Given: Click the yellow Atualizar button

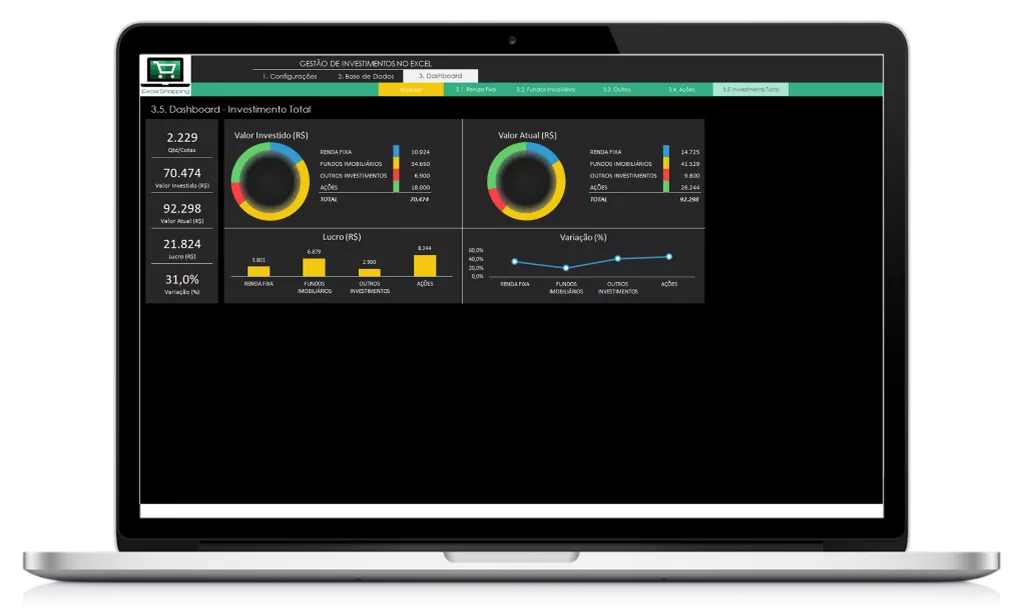Looking at the screenshot, I should pyautogui.click(x=411, y=89).
